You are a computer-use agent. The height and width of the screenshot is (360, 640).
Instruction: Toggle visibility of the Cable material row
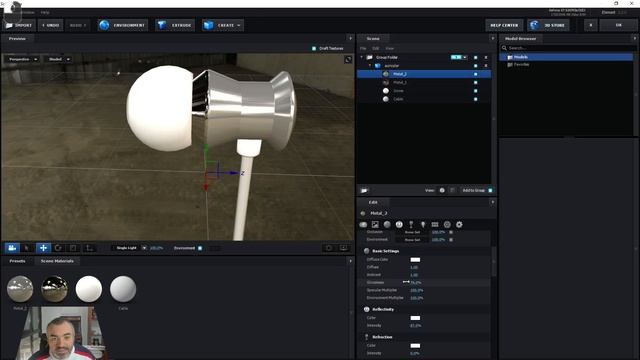click(x=476, y=99)
